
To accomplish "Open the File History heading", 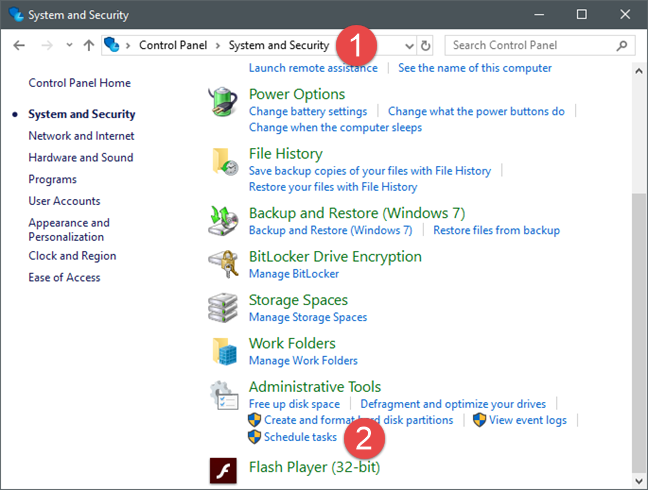I will click(286, 154).
